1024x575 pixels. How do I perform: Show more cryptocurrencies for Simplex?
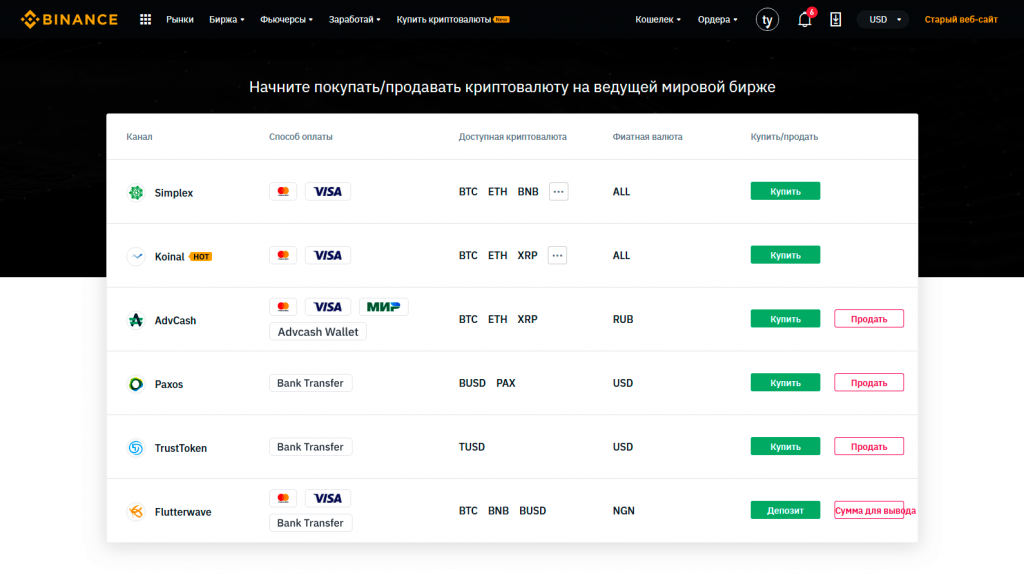tap(558, 191)
